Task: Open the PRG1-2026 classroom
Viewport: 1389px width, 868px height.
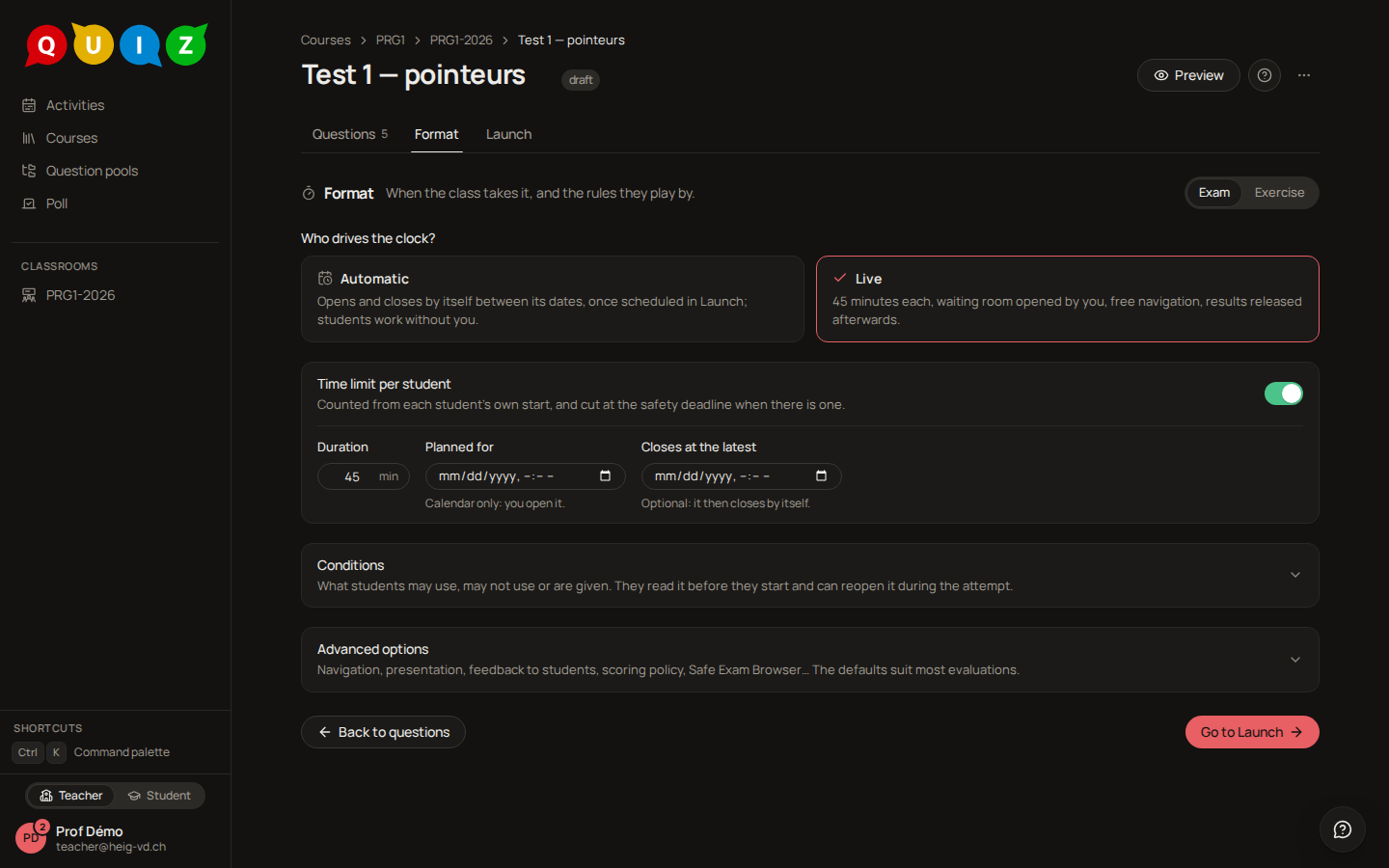Action: (116, 295)
